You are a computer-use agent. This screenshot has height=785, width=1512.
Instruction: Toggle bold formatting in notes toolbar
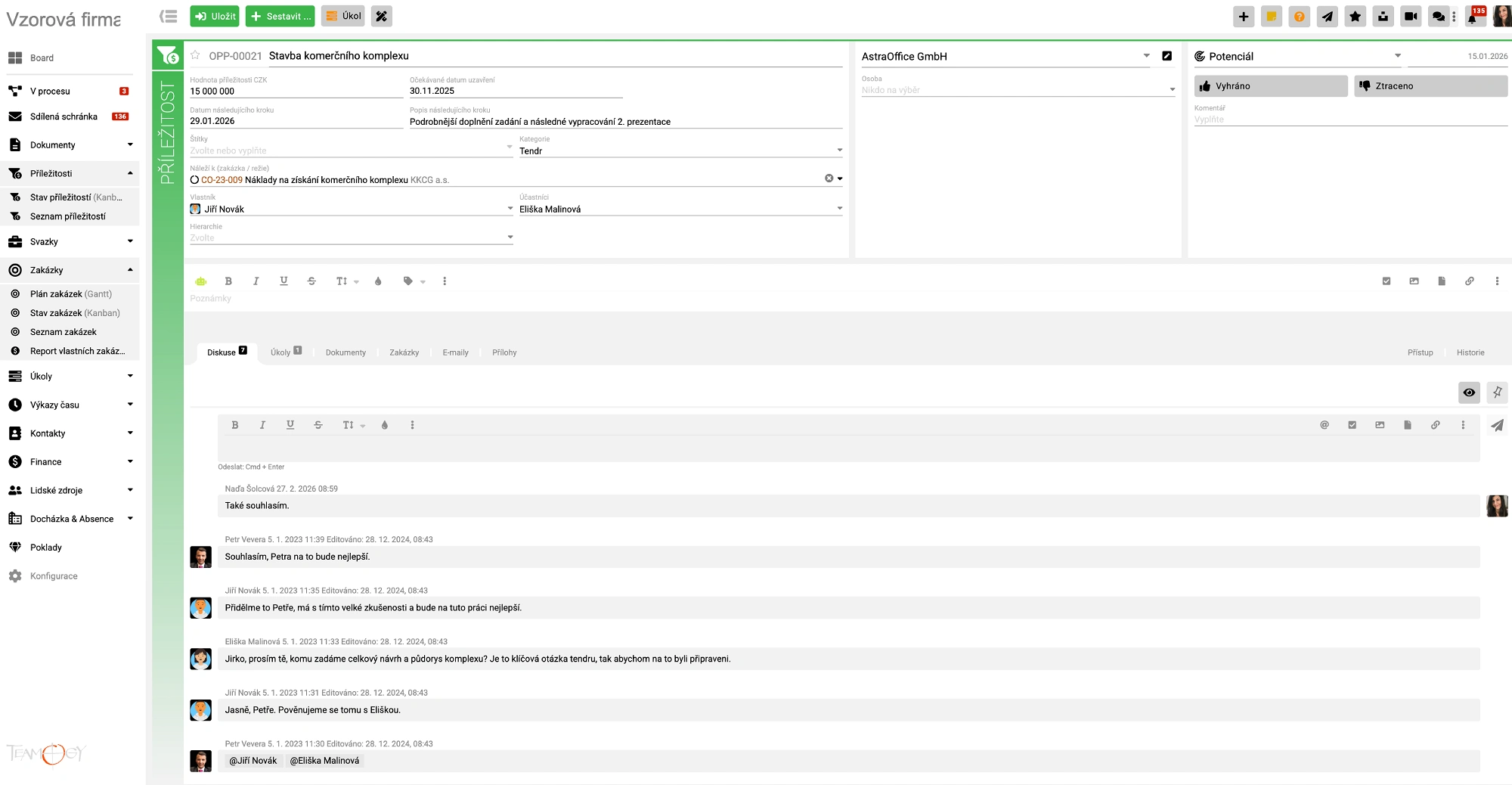(228, 281)
